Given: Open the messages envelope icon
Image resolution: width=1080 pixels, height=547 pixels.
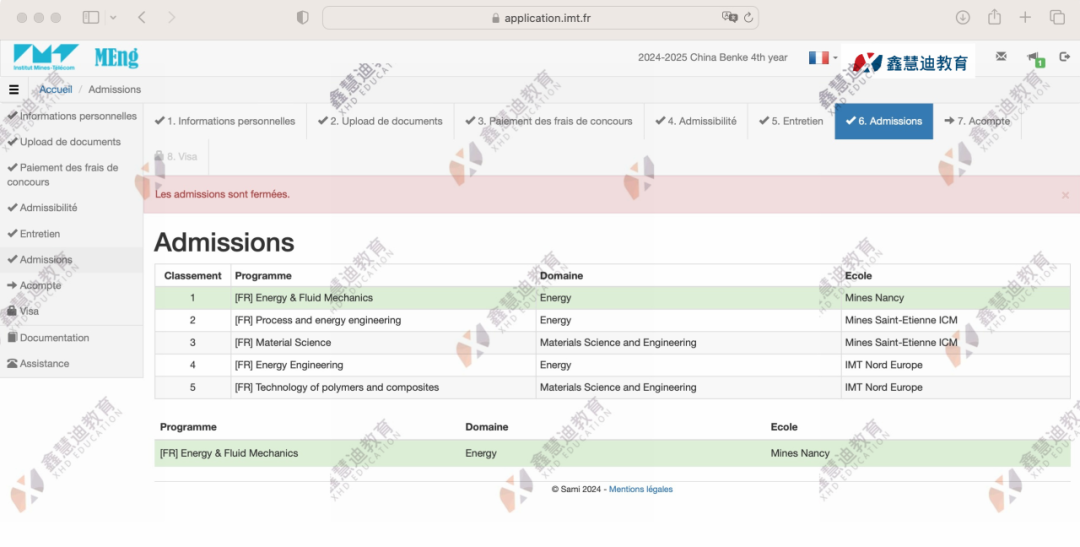Looking at the screenshot, I should [1001, 56].
